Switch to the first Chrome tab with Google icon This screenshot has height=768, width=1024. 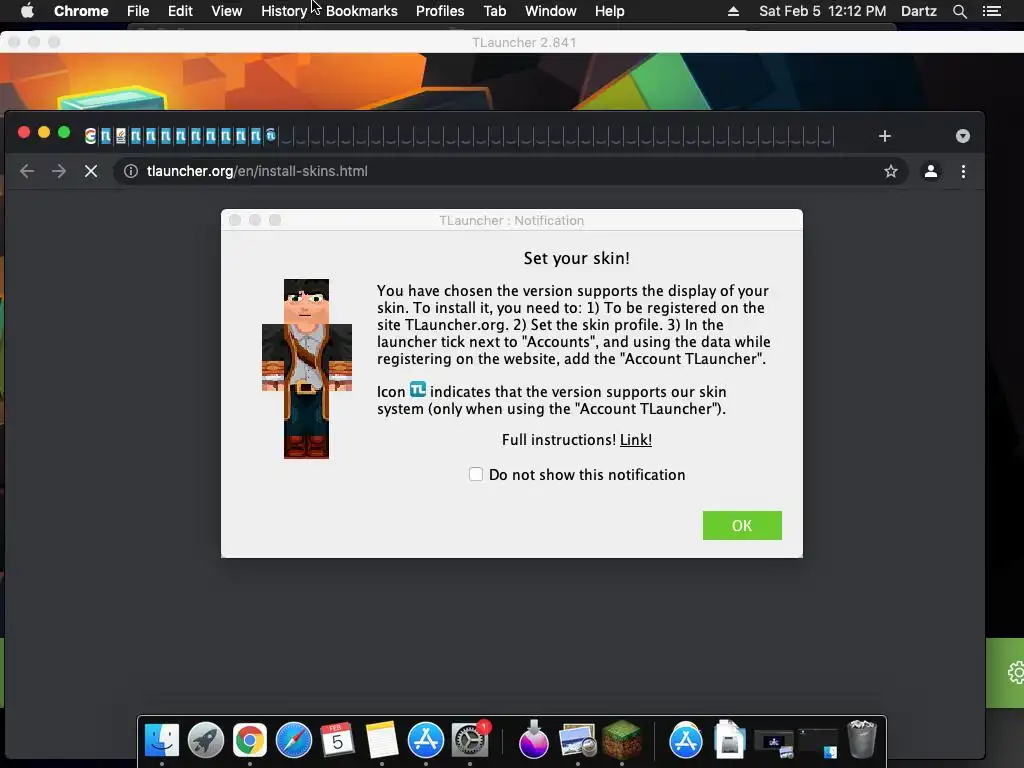(x=91, y=136)
